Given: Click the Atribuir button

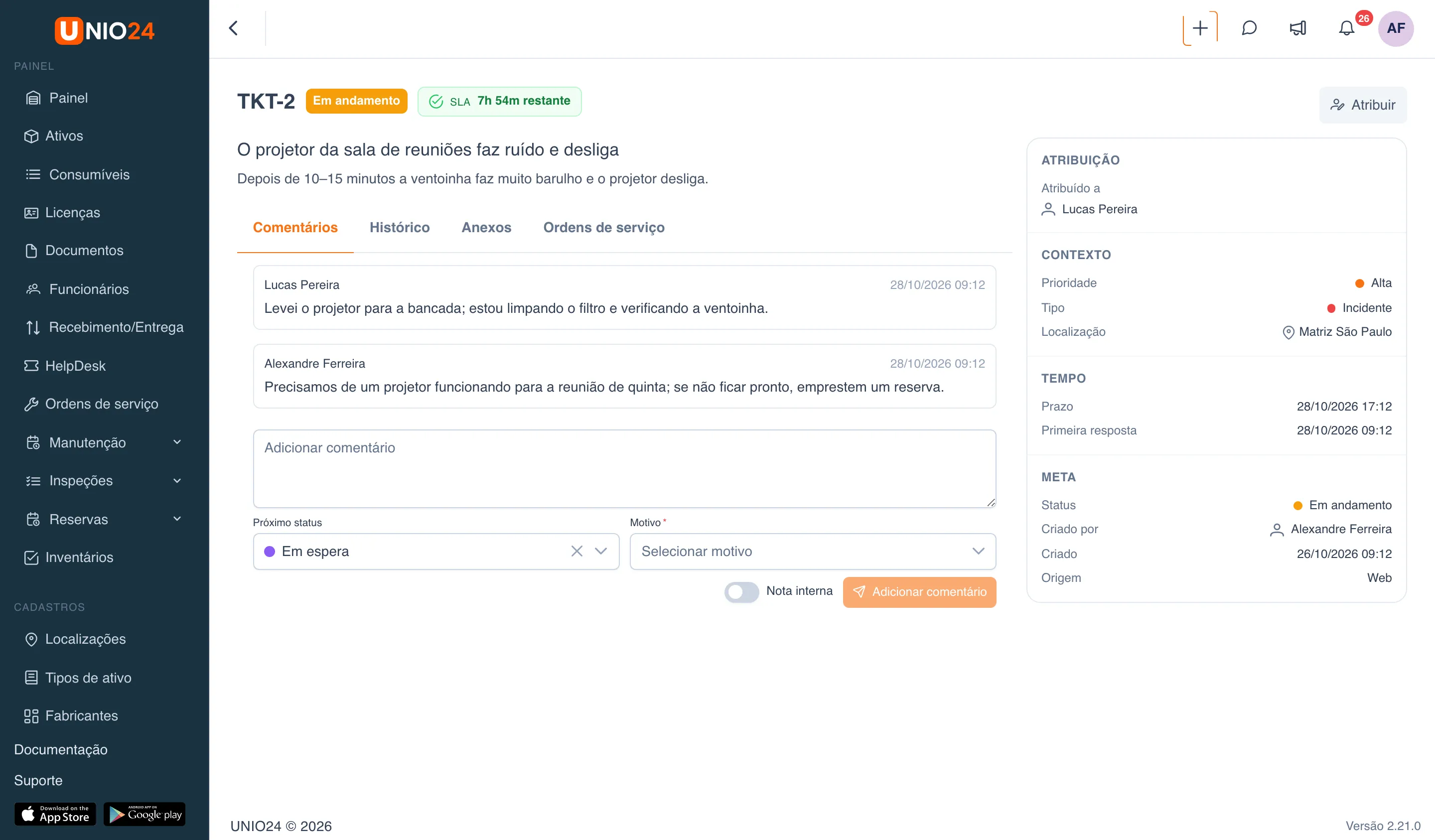Looking at the screenshot, I should 1363,105.
